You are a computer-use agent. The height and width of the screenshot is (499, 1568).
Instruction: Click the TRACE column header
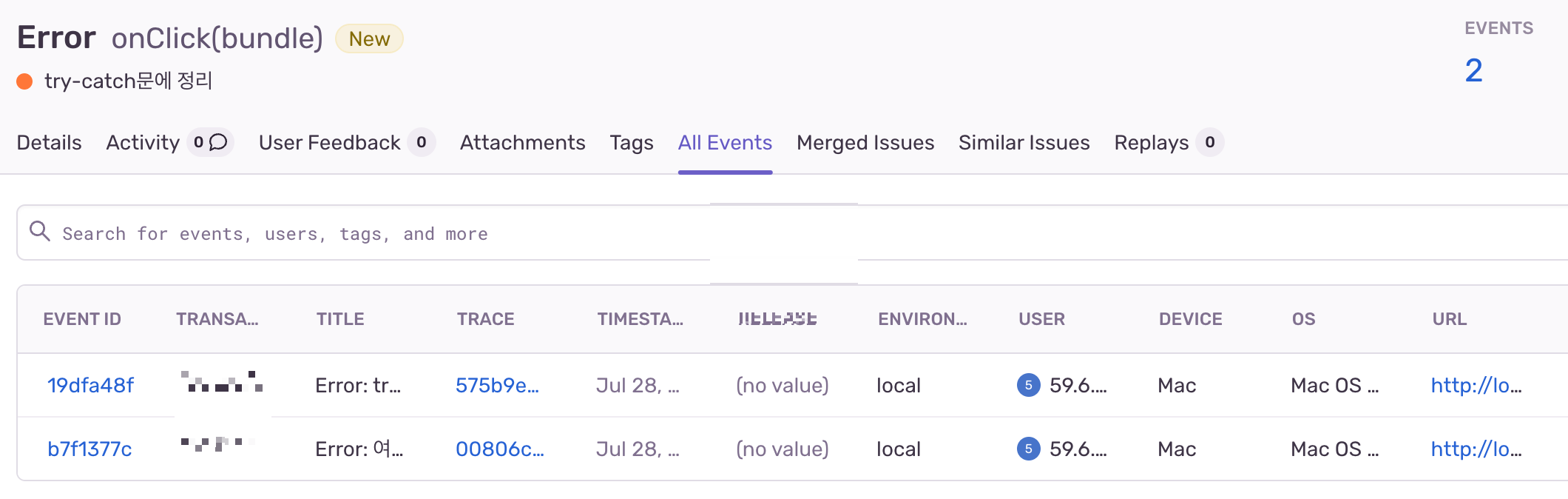point(485,319)
